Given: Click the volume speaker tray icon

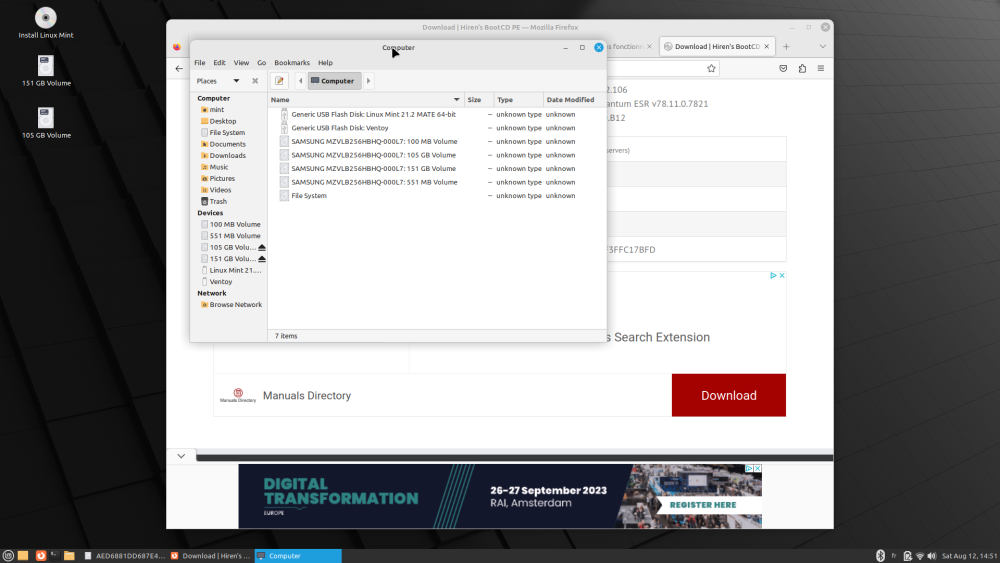Looking at the screenshot, I should [x=932, y=556].
